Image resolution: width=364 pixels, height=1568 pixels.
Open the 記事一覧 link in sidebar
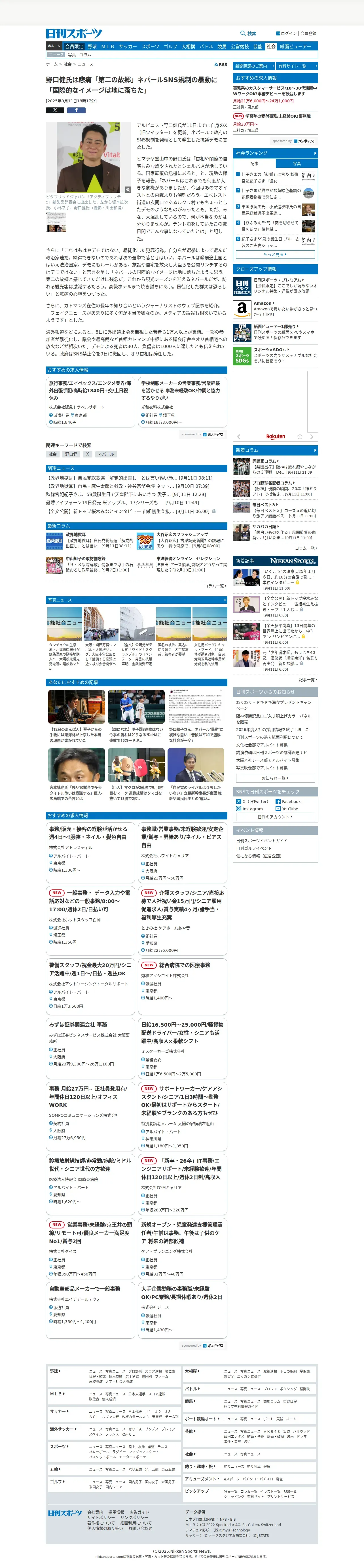pyautogui.click(x=307, y=679)
